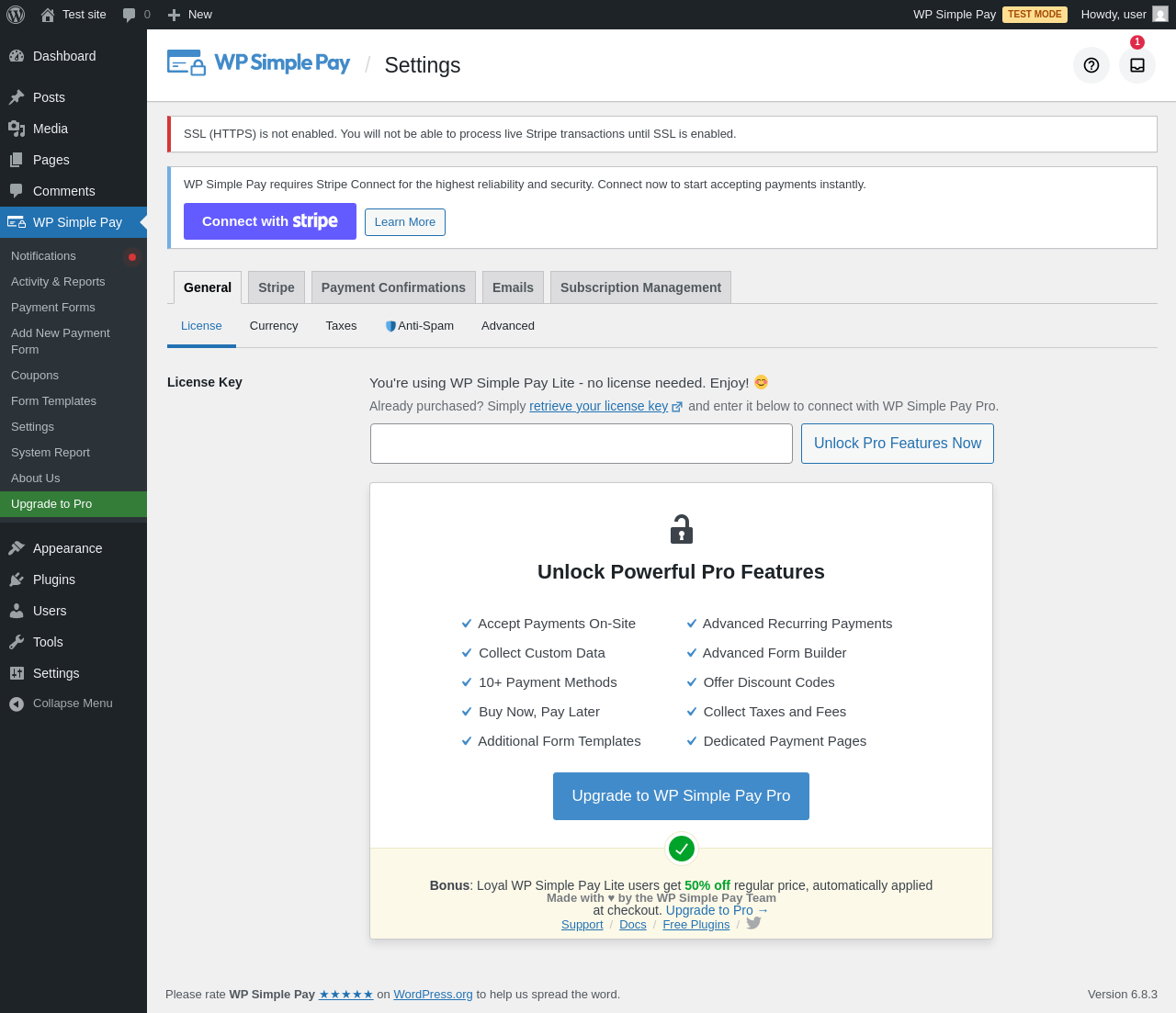Open About Us submenu item

[x=73, y=478]
